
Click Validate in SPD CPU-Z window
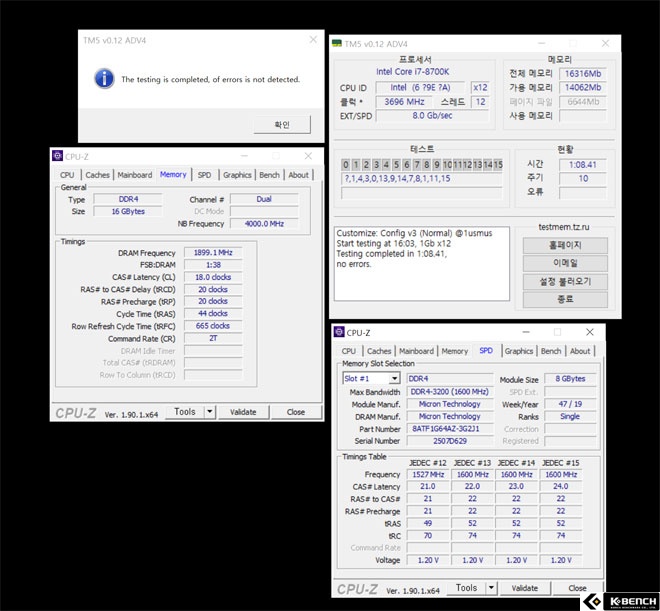[524, 588]
